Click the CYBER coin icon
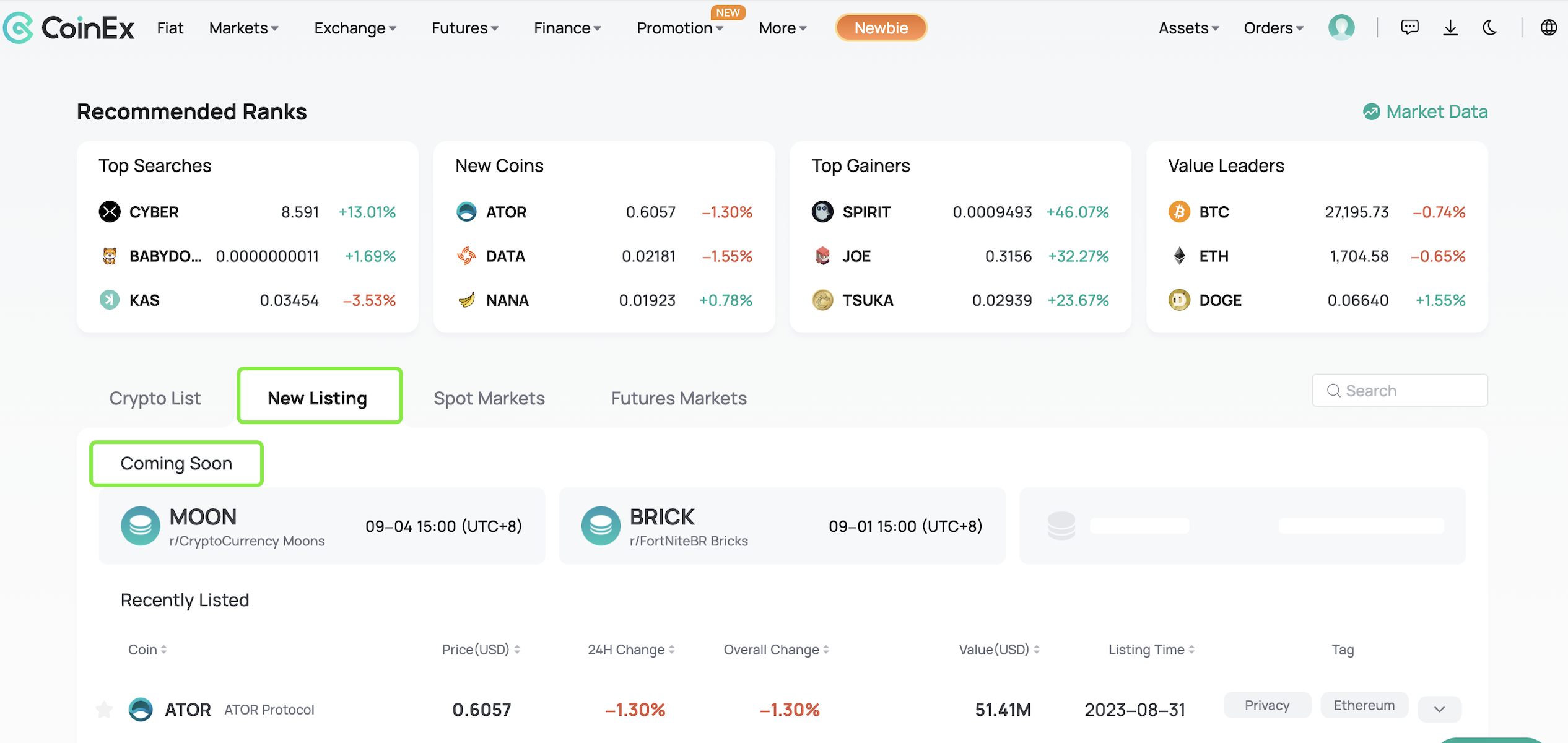 pos(110,212)
